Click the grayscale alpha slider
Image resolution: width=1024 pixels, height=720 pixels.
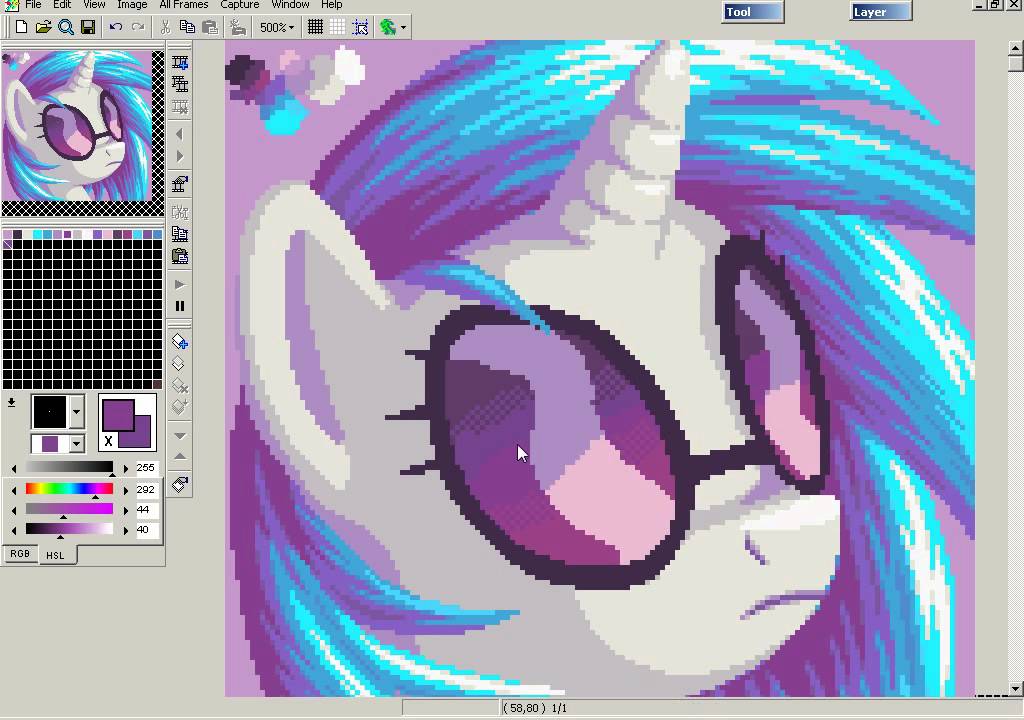click(69, 467)
